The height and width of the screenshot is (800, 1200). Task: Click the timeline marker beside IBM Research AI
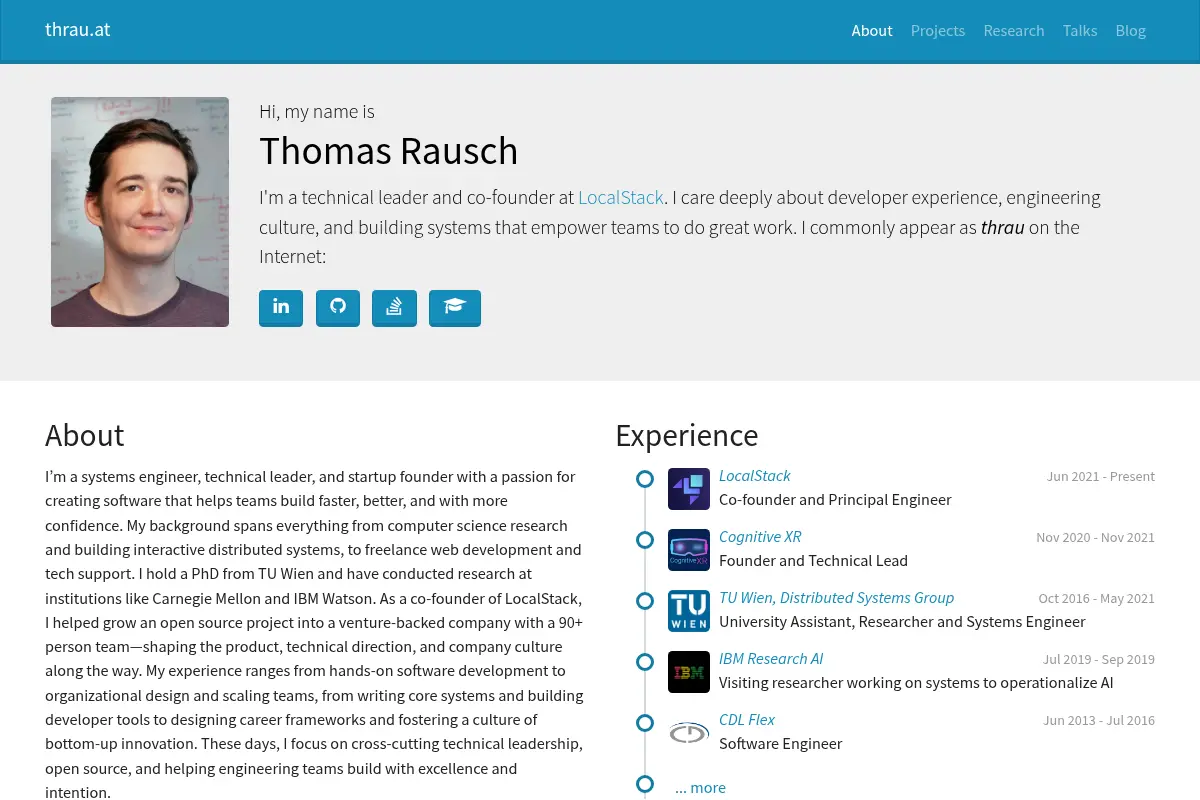[x=645, y=662]
